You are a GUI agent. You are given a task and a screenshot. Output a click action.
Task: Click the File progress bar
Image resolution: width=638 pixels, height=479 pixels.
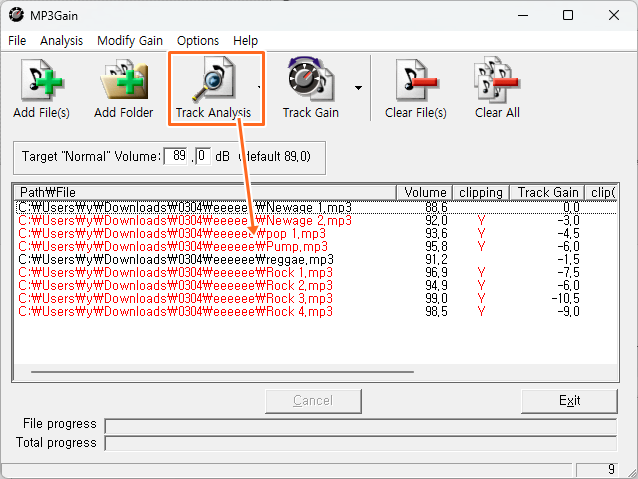[x=361, y=426]
